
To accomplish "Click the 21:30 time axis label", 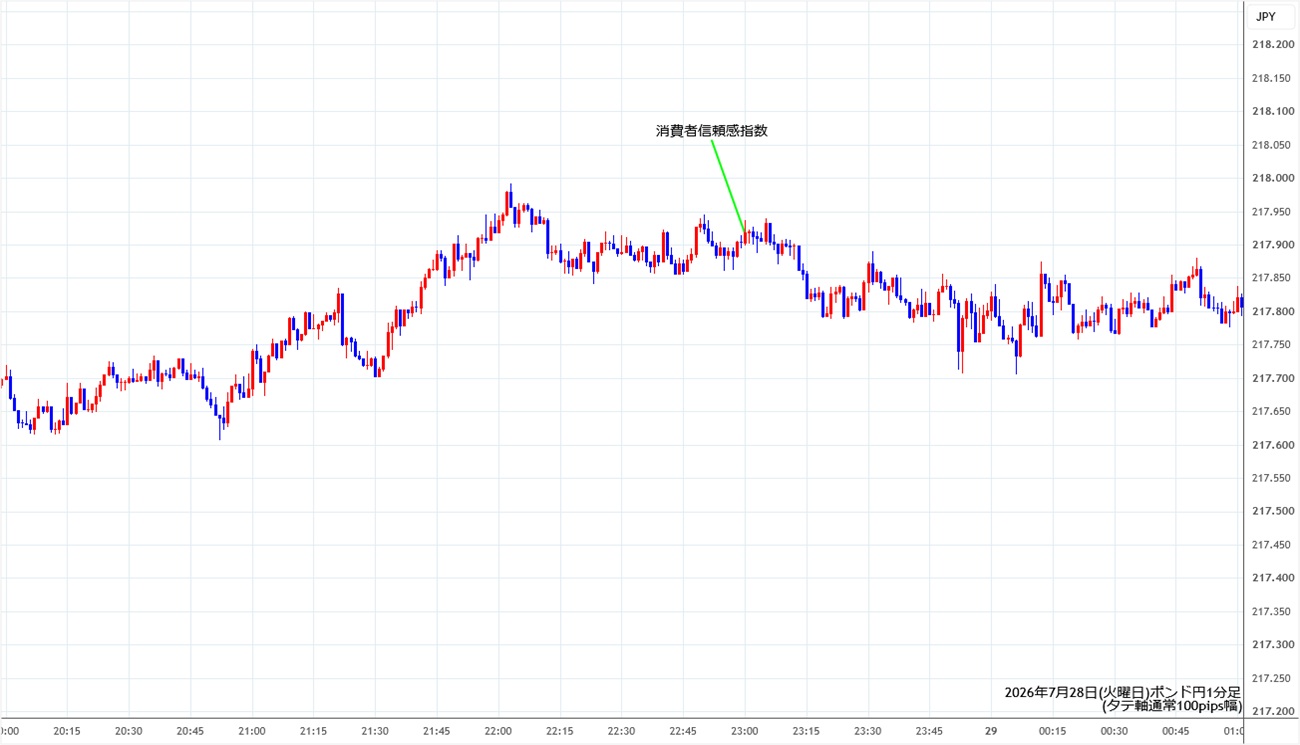I will (375, 731).
